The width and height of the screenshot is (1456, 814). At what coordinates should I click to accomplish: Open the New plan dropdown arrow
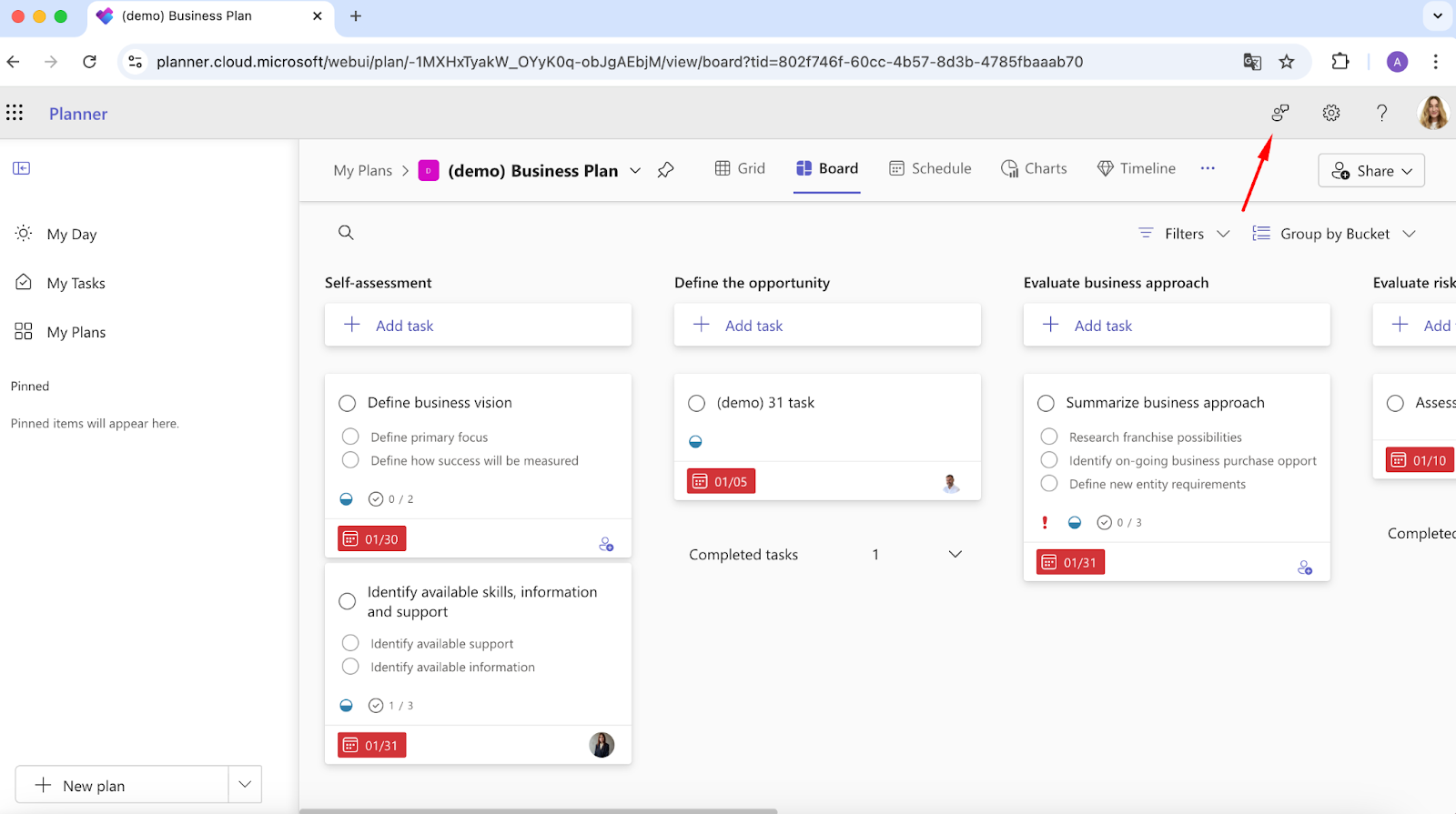point(245,785)
